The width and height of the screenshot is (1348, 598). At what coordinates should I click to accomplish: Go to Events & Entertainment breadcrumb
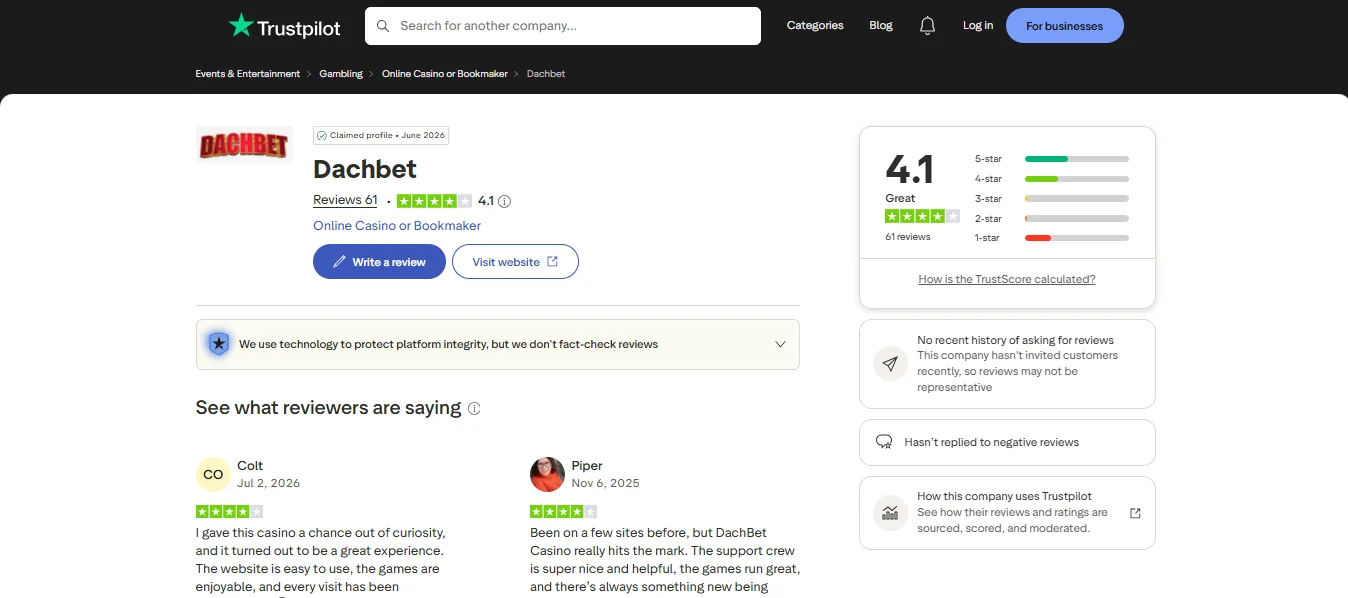[x=248, y=74]
